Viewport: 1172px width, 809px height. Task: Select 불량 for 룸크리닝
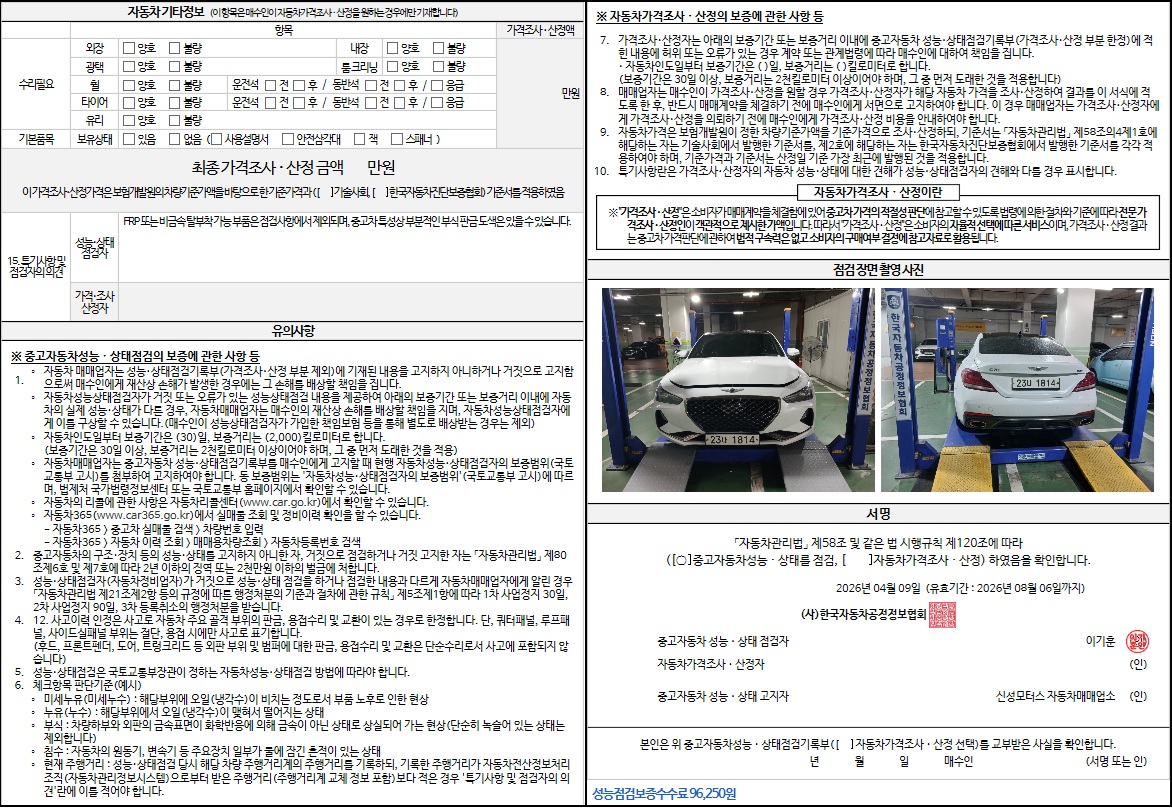click(439, 67)
